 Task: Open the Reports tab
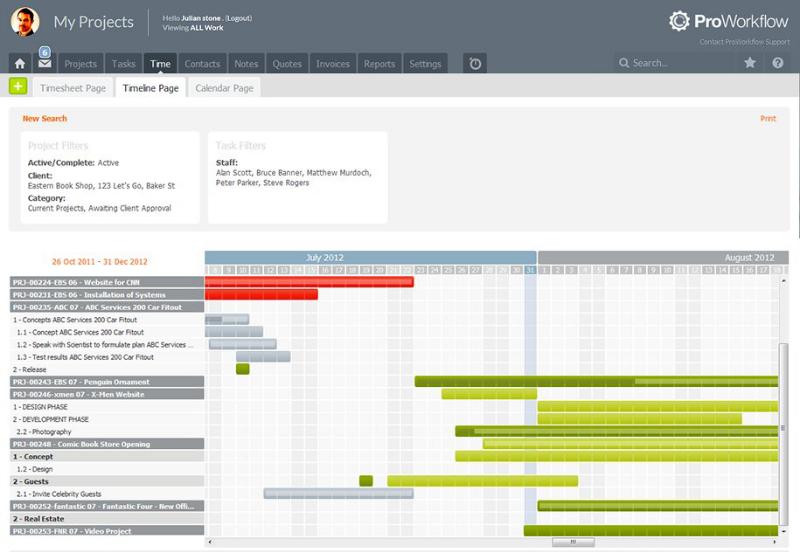tap(379, 64)
